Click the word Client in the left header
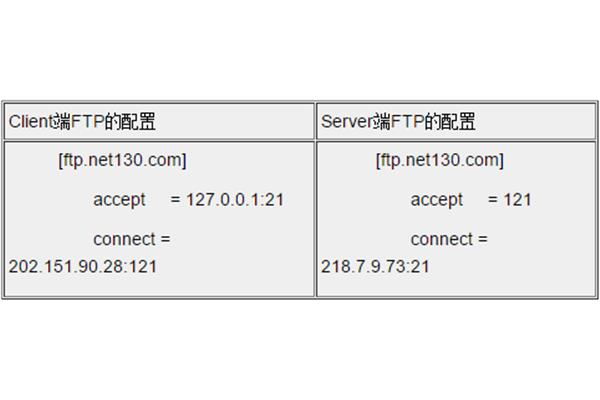 coord(31,121)
